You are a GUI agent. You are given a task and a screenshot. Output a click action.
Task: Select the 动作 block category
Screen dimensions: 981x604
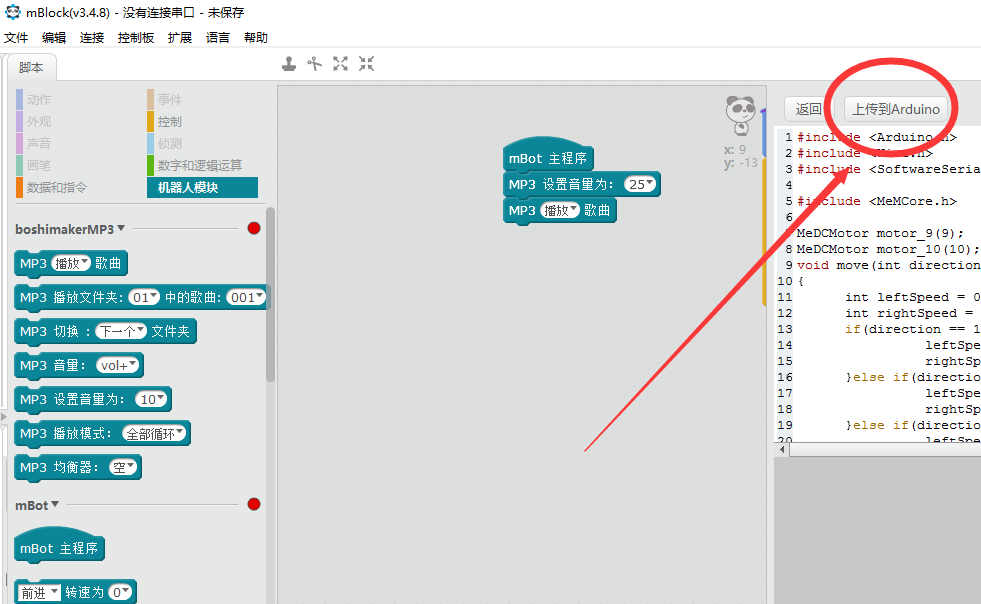(x=39, y=100)
